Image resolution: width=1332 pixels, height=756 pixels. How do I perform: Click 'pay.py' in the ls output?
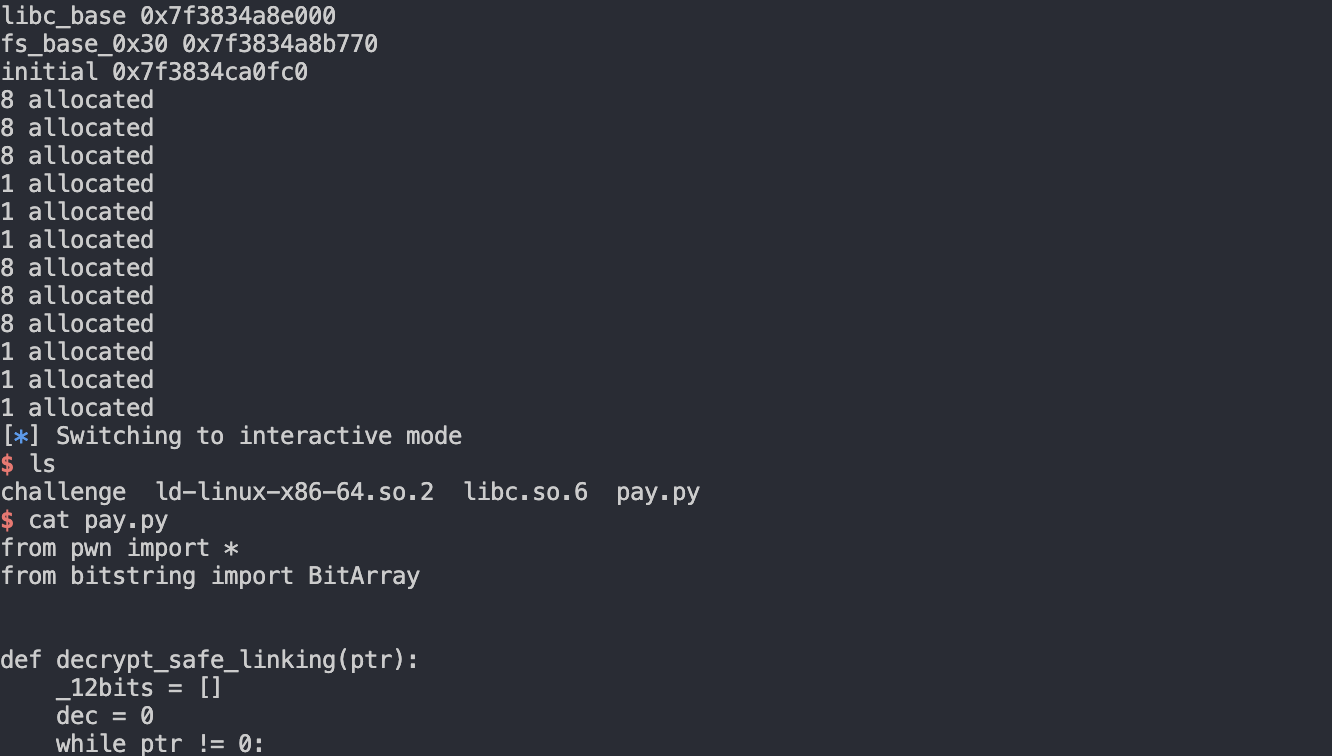[x=657, y=492]
